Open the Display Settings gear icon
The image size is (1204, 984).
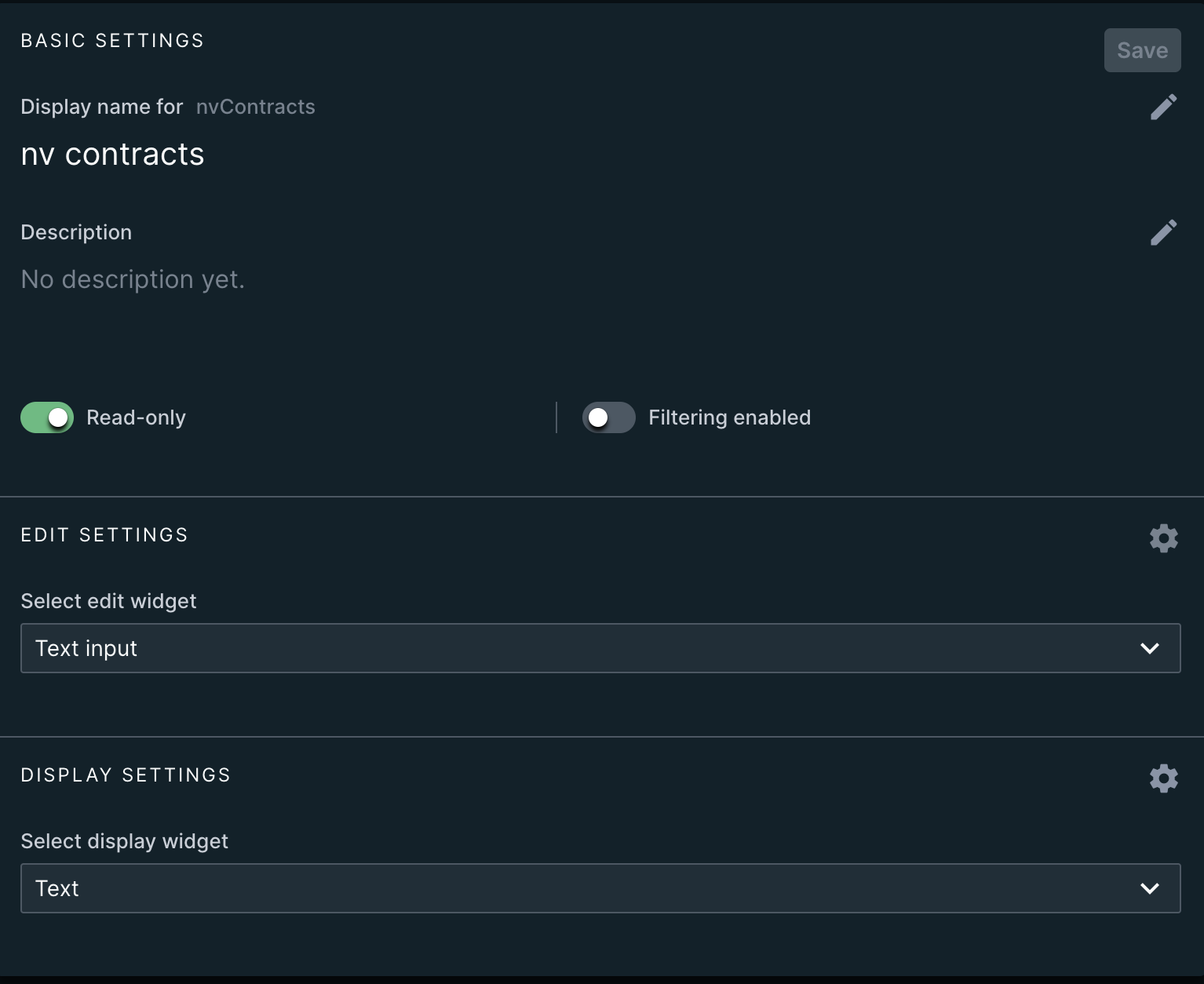point(1163,778)
